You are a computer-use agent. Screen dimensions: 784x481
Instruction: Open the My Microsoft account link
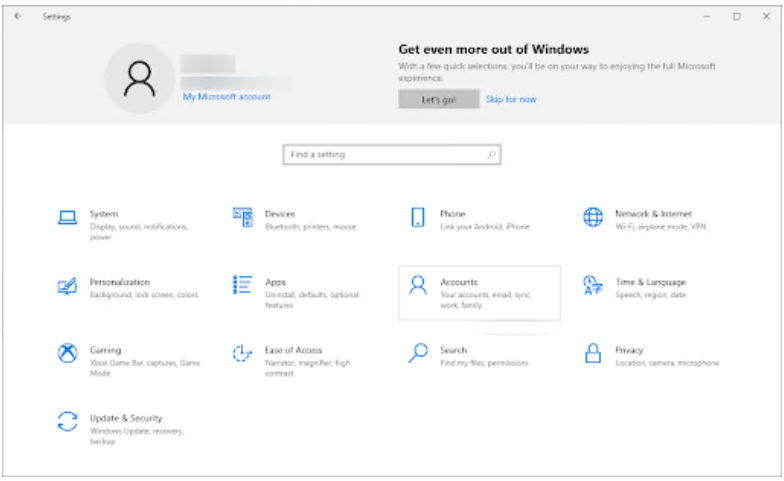(226, 97)
